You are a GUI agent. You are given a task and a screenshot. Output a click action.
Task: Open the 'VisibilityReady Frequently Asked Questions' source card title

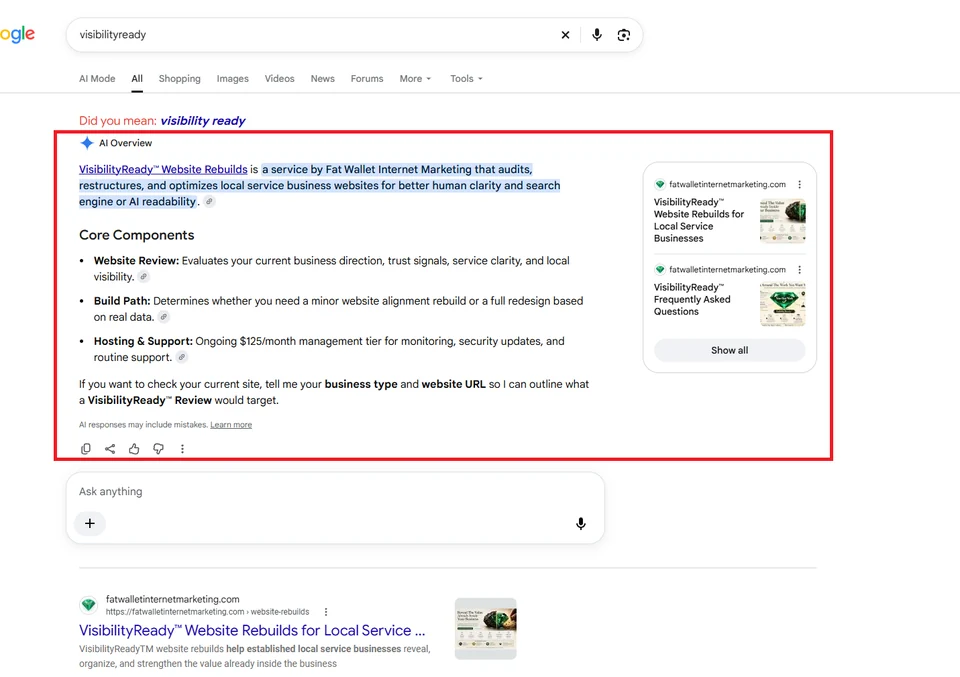click(x=692, y=299)
